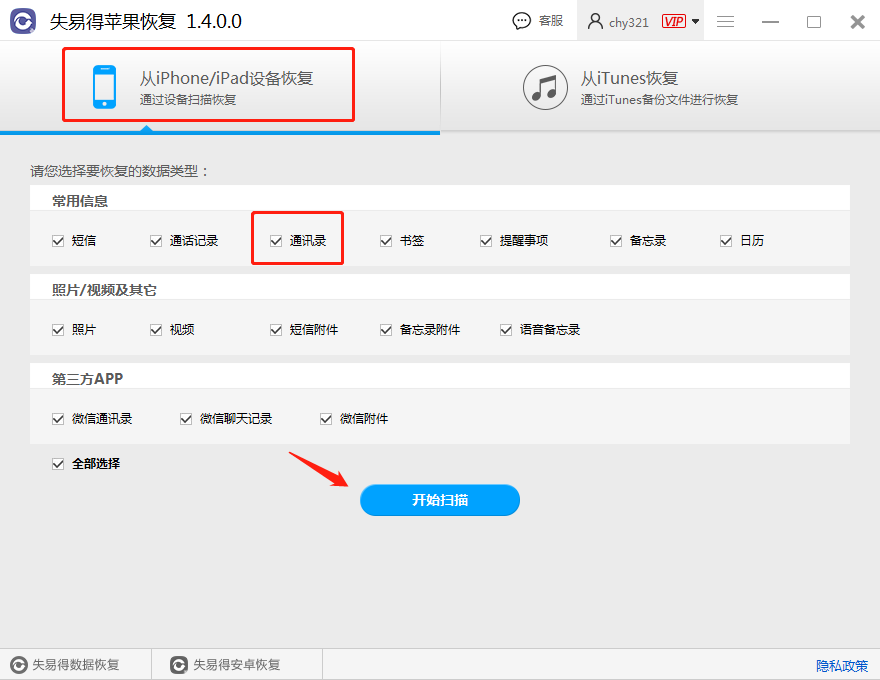
Task: Toggle the 通讯录 checkbox
Action: (276, 241)
